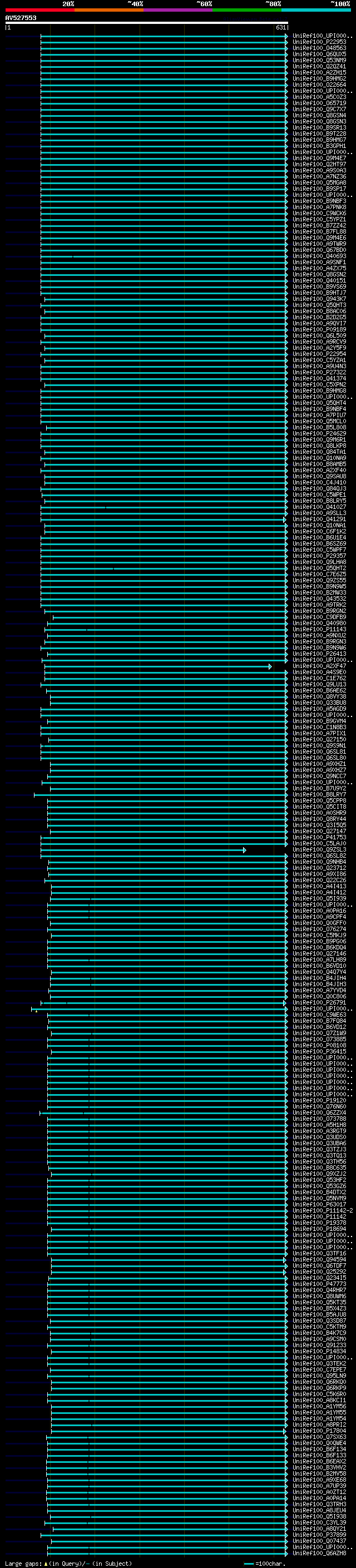Click the orange ~40% identity legend segment
The width and height of the screenshot is (356, 1568).
pyautogui.click(x=108, y=10)
